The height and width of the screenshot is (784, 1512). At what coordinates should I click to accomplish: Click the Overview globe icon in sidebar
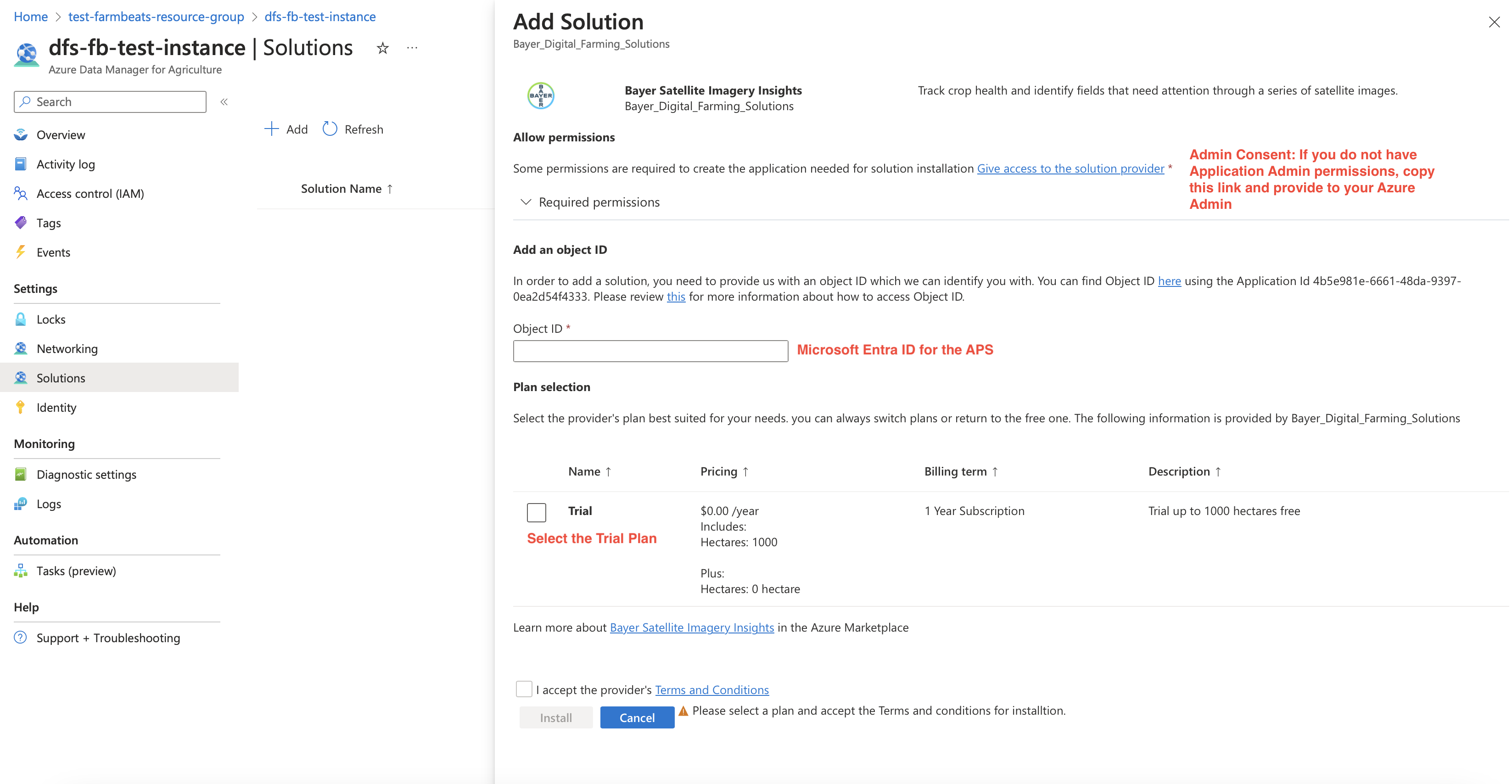[21, 135]
